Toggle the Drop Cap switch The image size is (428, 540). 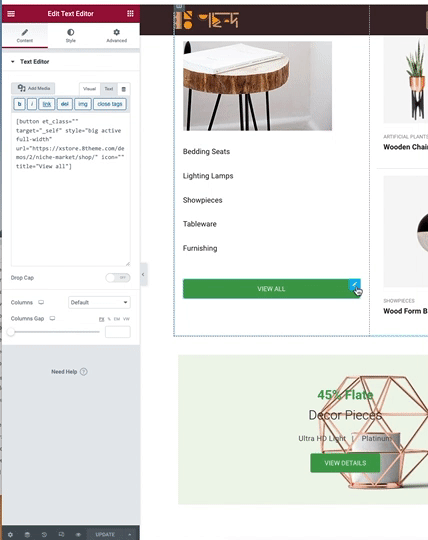click(x=118, y=278)
